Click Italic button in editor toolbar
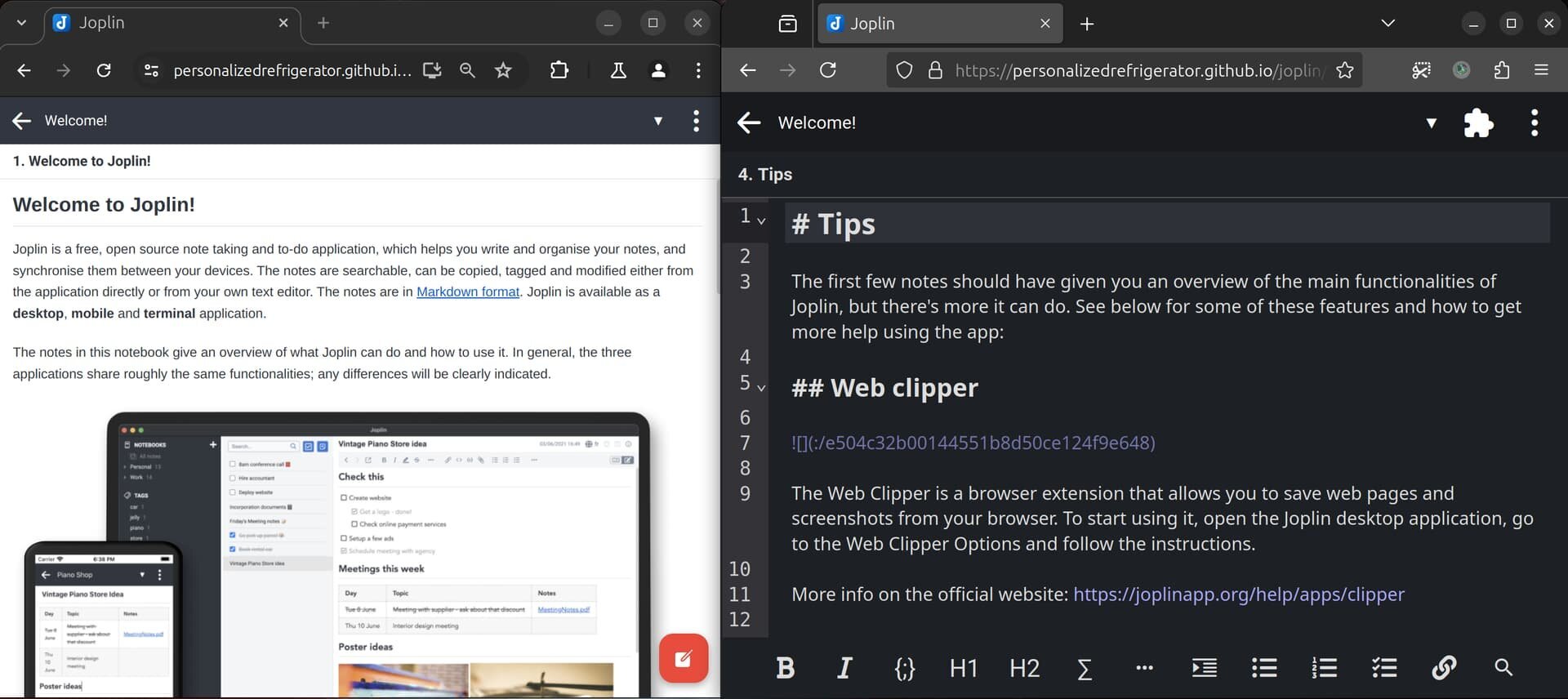The image size is (1568, 699). 844,668
